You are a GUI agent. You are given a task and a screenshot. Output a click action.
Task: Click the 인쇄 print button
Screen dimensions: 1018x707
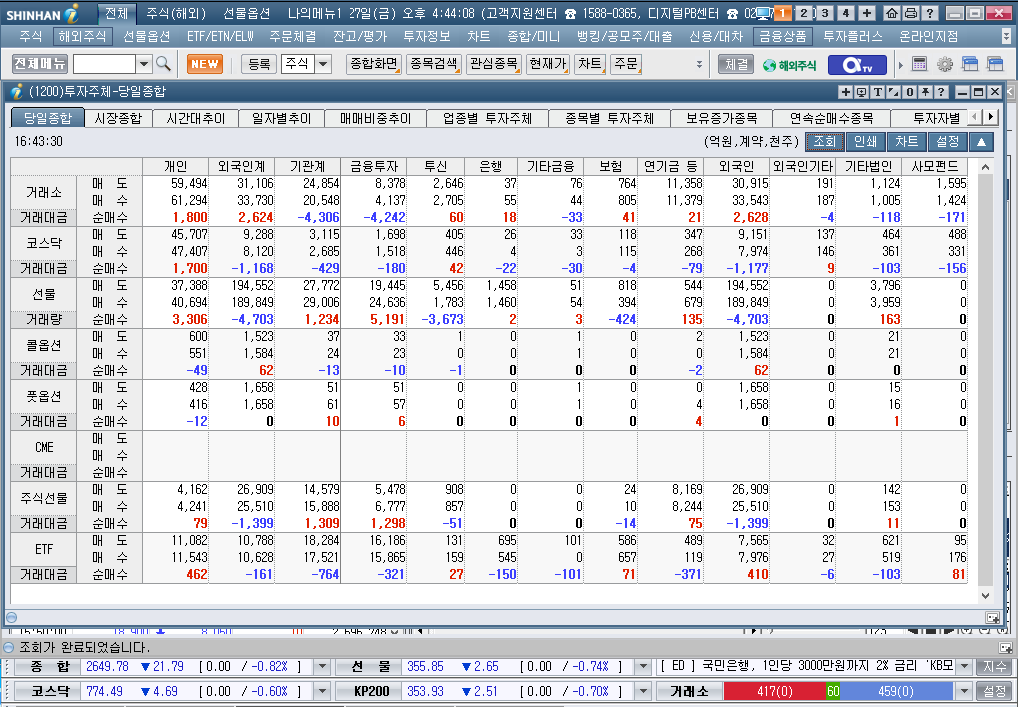(865, 142)
